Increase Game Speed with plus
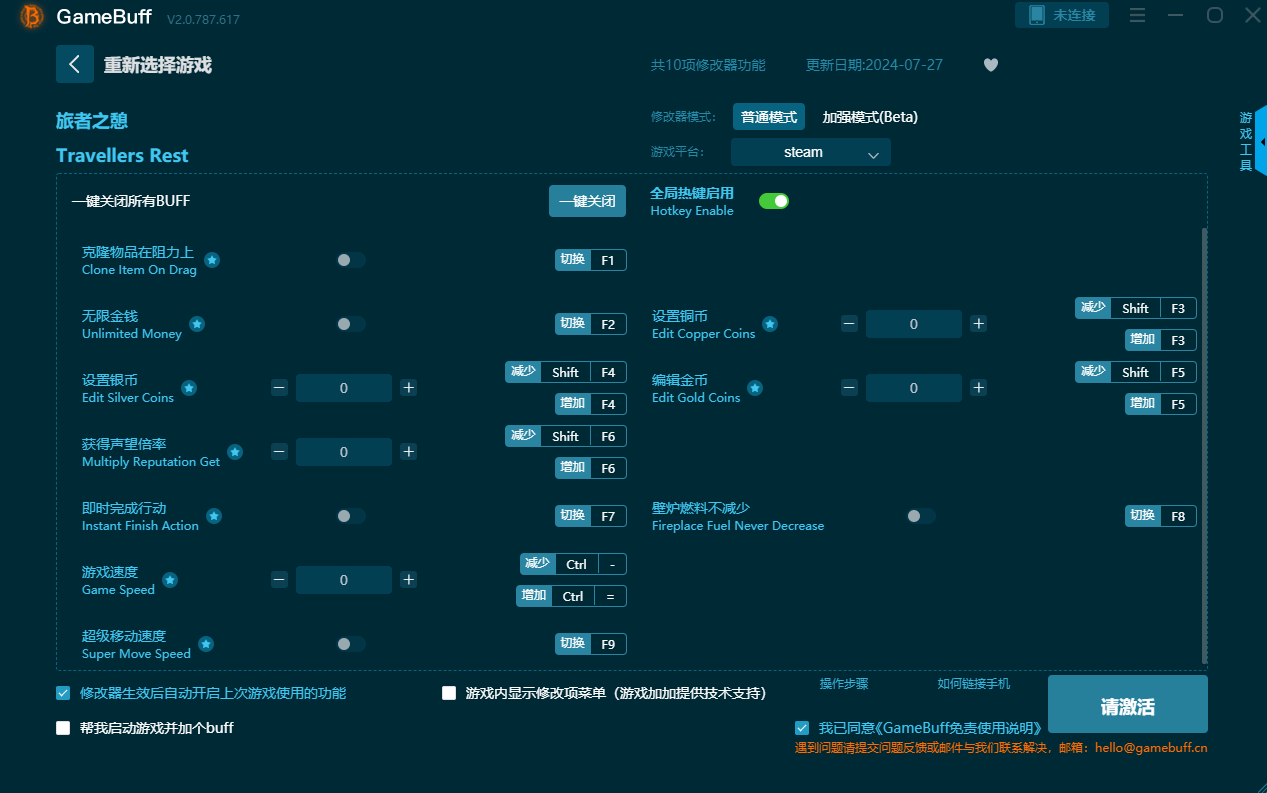1267x793 pixels. tap(409, 580)
